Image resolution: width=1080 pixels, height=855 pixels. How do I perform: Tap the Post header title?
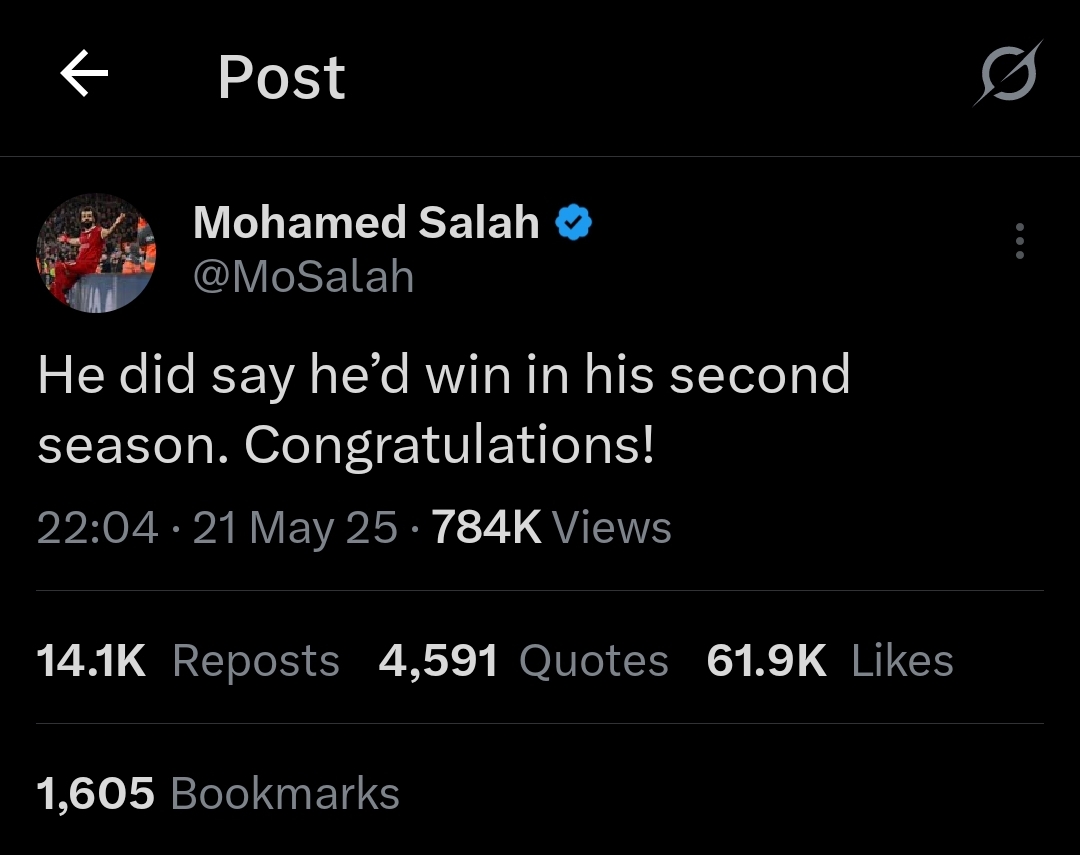(281, 78)
